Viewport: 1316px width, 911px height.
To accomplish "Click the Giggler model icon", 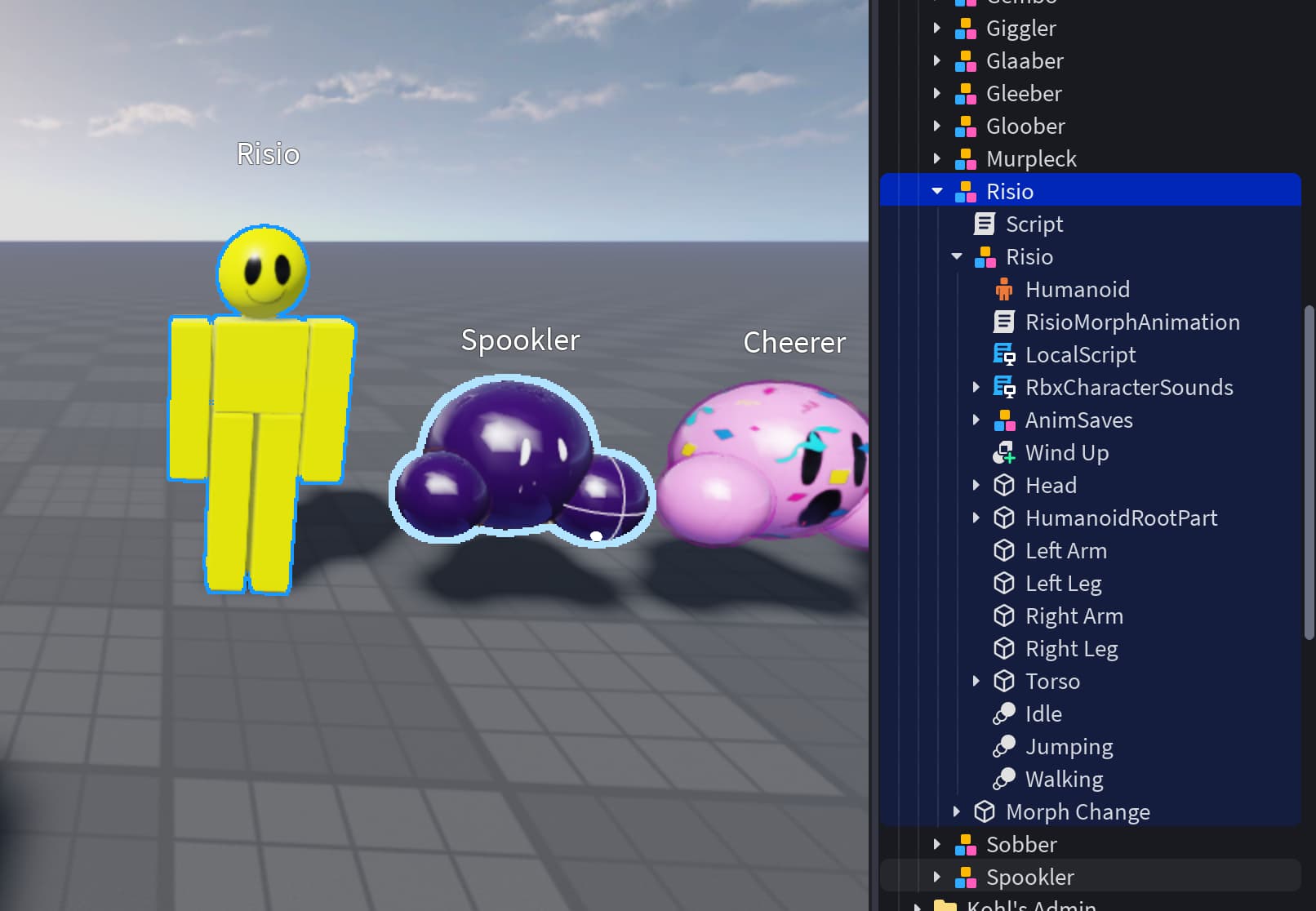I will pos(966,29).
